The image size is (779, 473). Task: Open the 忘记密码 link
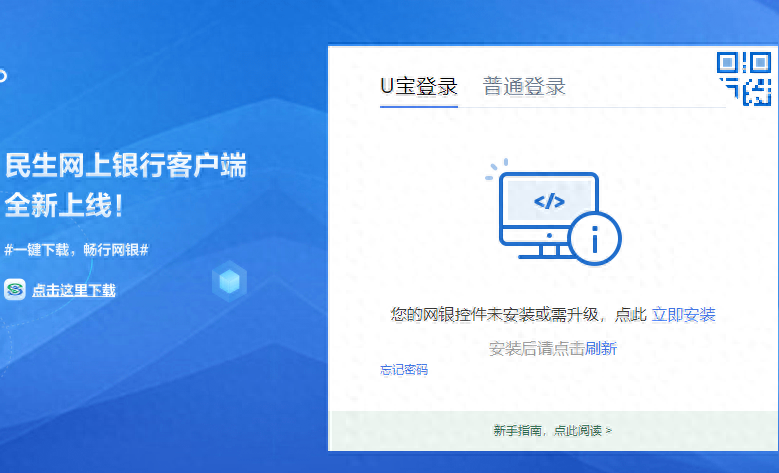pyautogui.click(x=404, y=370)
